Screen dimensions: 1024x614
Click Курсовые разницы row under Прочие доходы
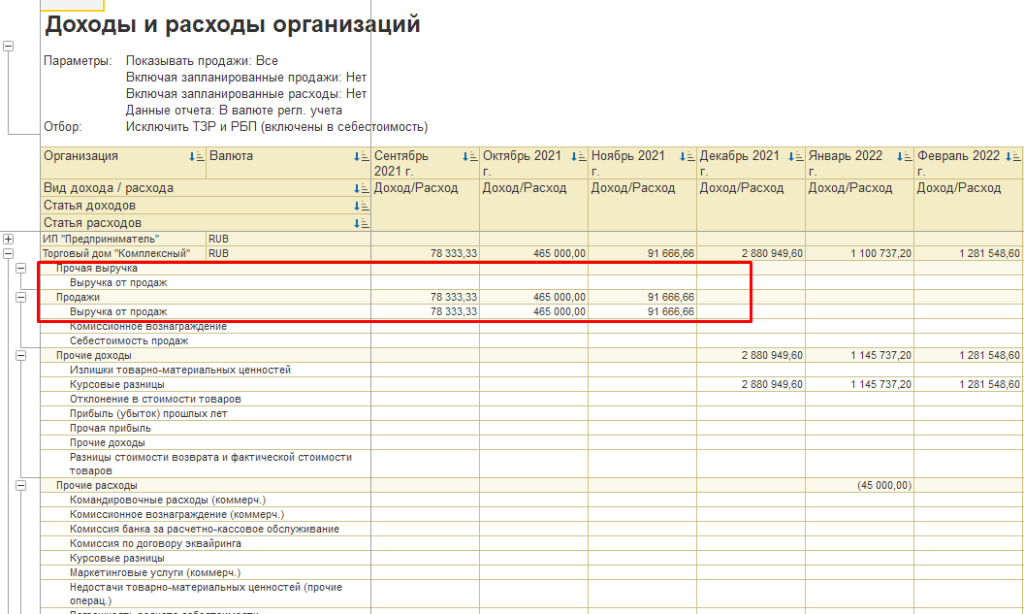click(x=117, y=385)
